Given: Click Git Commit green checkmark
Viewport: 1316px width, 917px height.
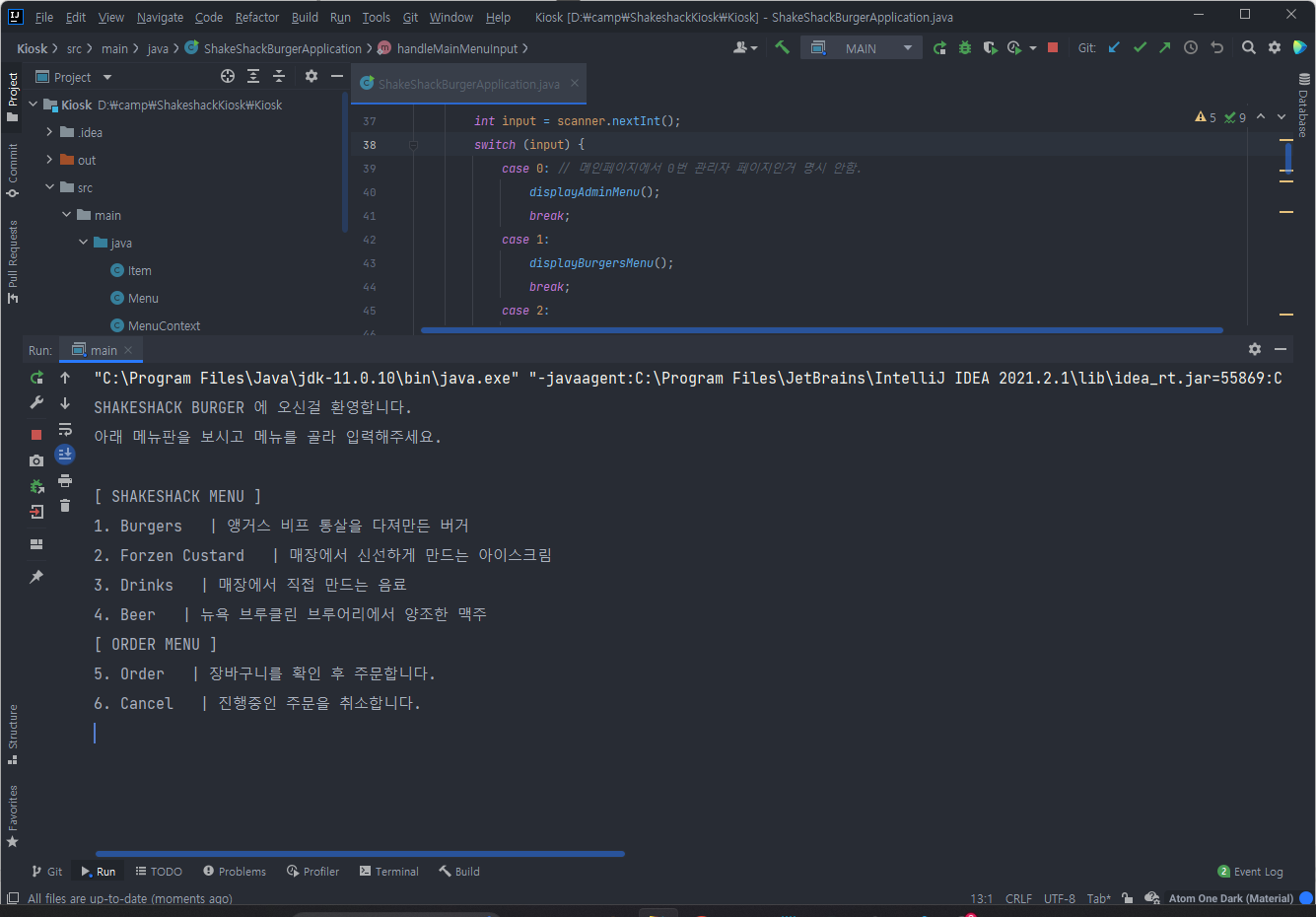Looking at the screenshot, I should click(x=1140, y=47).
